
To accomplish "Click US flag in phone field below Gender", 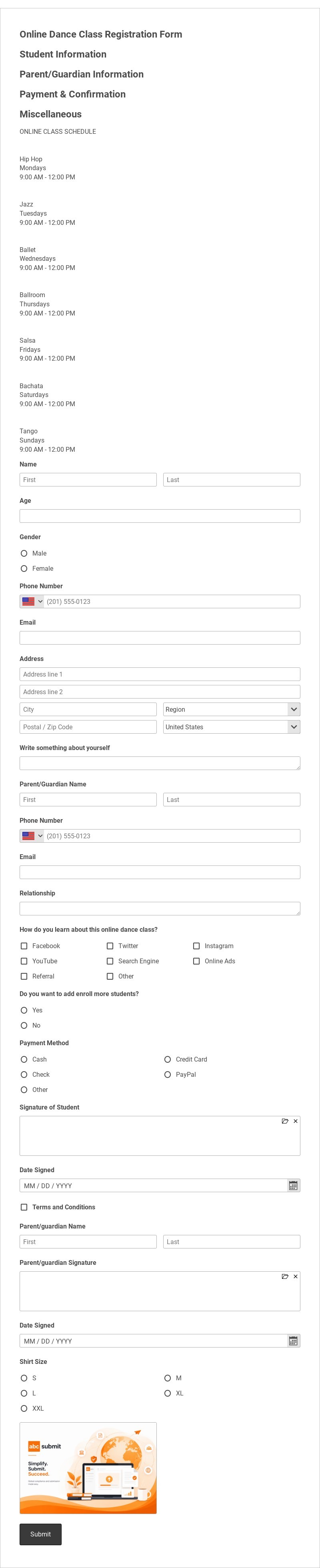I will coord(28,601).
